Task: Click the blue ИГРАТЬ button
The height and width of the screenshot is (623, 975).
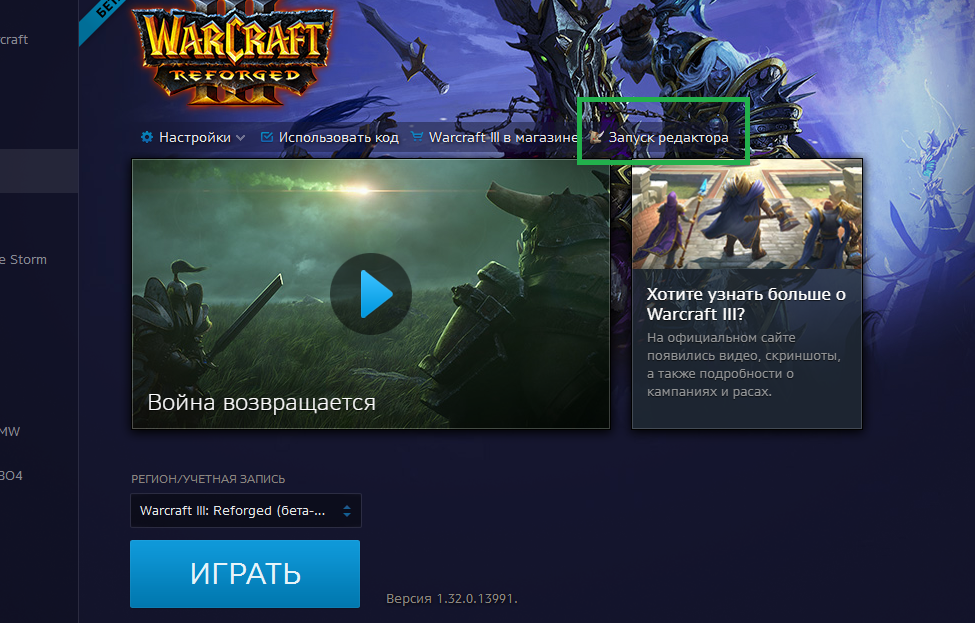Action: [245, 574]
